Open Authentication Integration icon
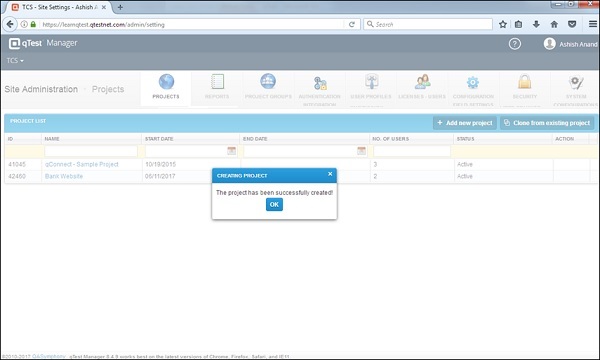Viewport: 600px width, 360px height. 320,83
